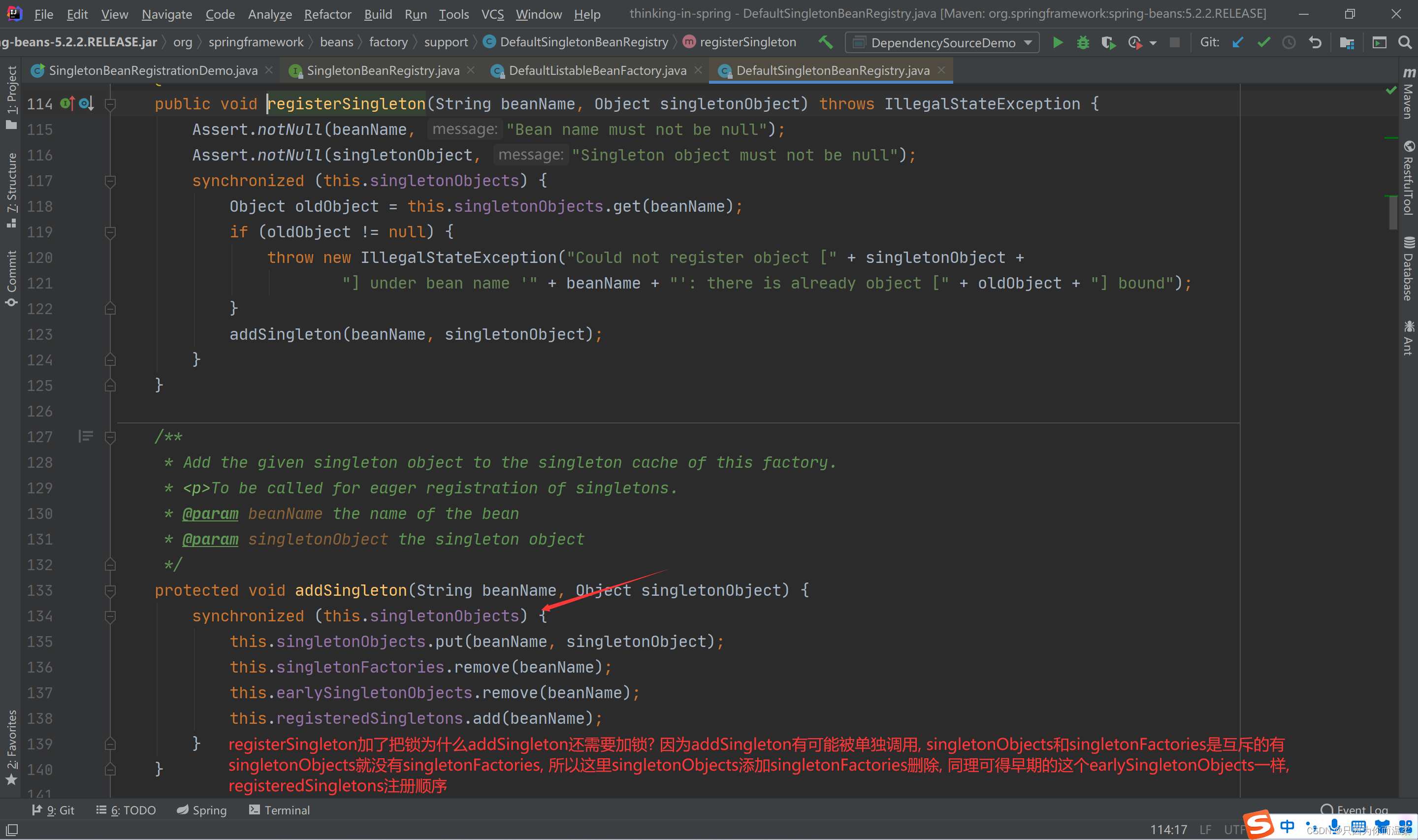Toggle the Project tool window on the left sidebar
This screenshot has width=1418, height=840.
coord(11,97)
